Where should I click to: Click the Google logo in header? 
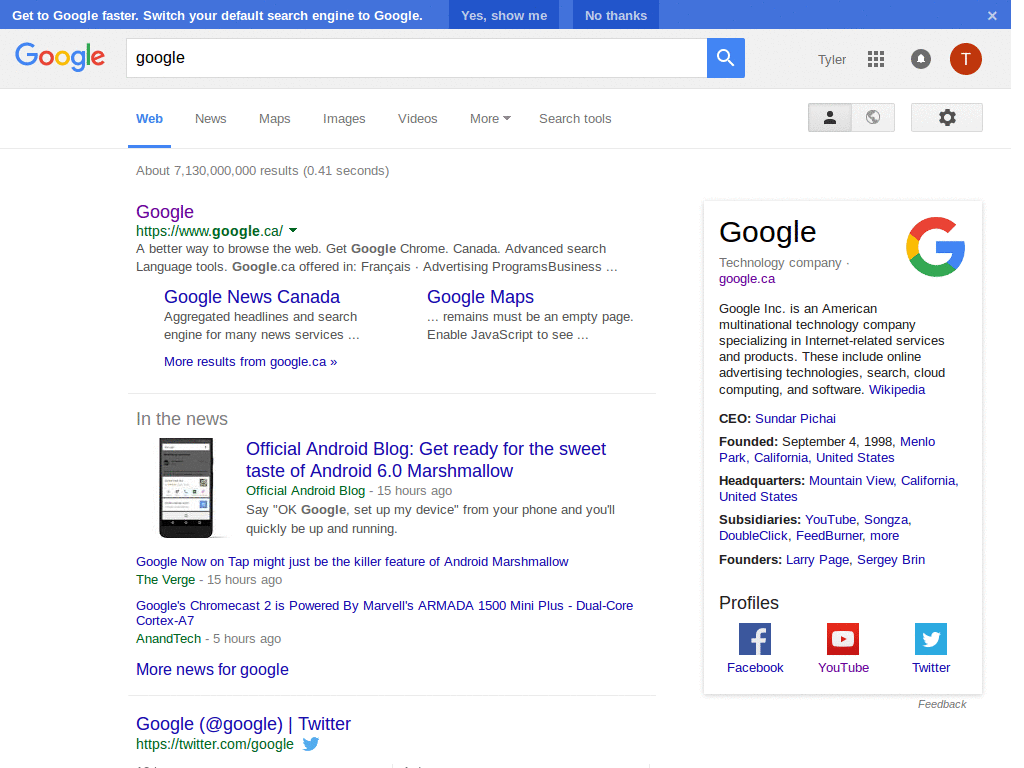(x=60, y=57)
